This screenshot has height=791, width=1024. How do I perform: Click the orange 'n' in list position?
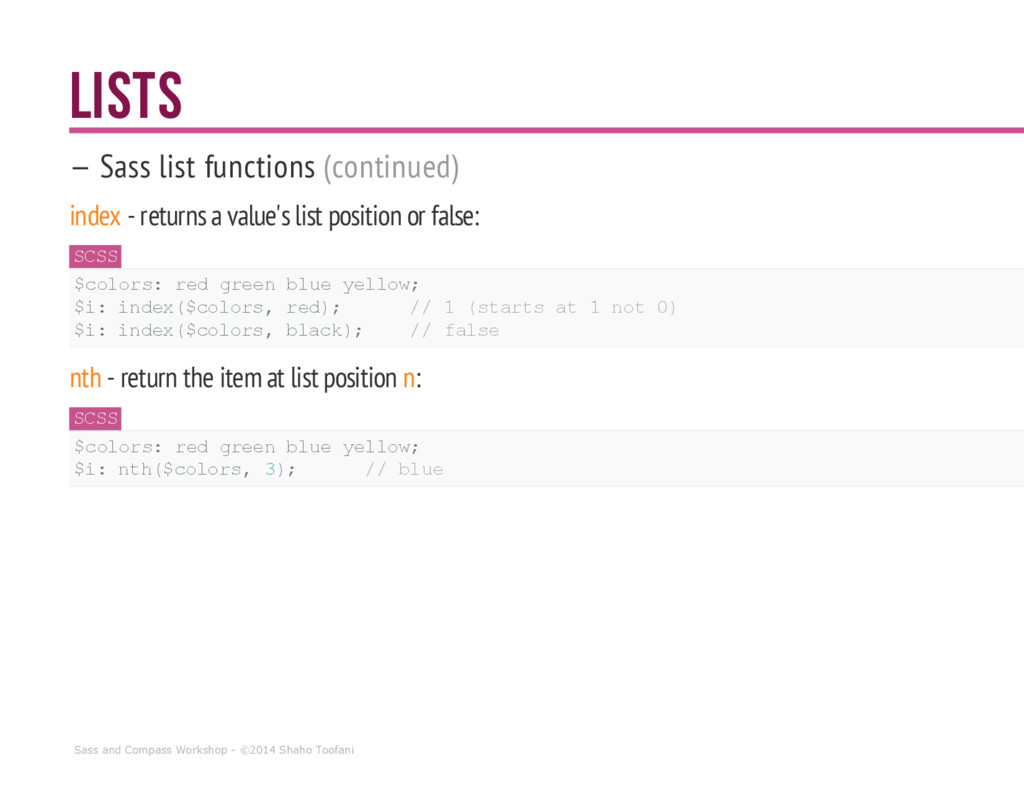[409, 379]
